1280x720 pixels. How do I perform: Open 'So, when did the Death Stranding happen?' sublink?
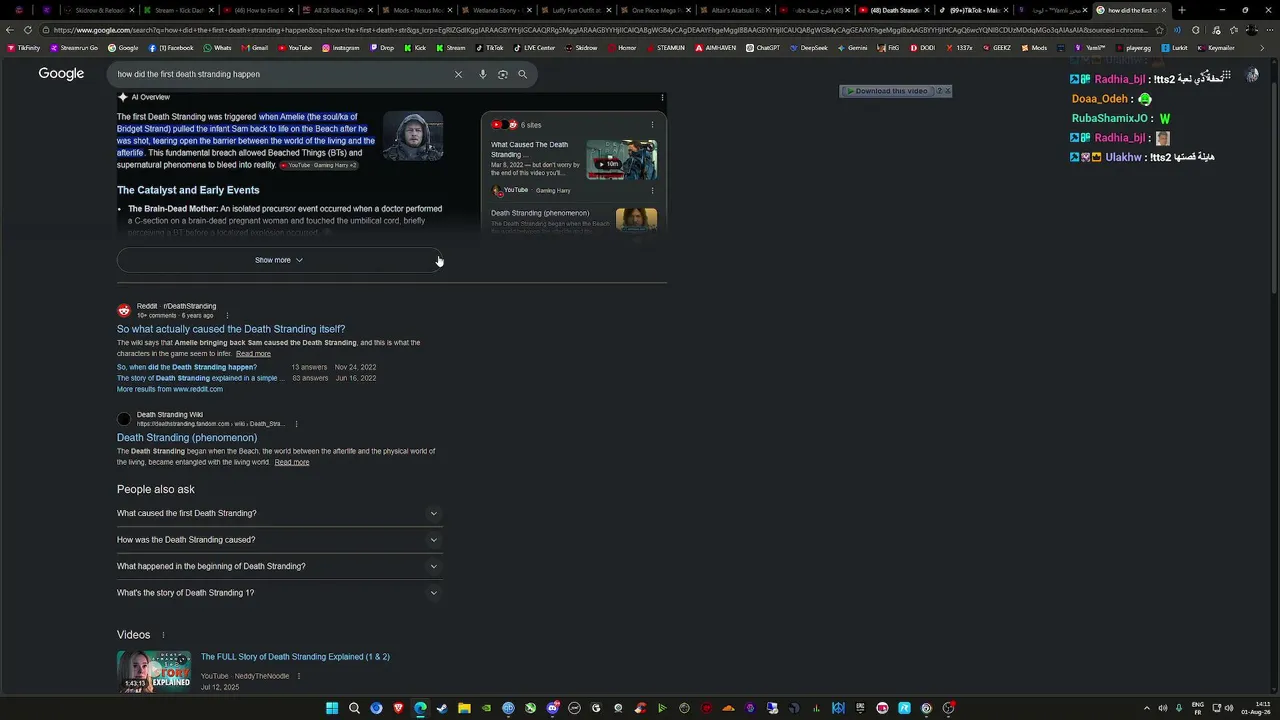(187, 367)
